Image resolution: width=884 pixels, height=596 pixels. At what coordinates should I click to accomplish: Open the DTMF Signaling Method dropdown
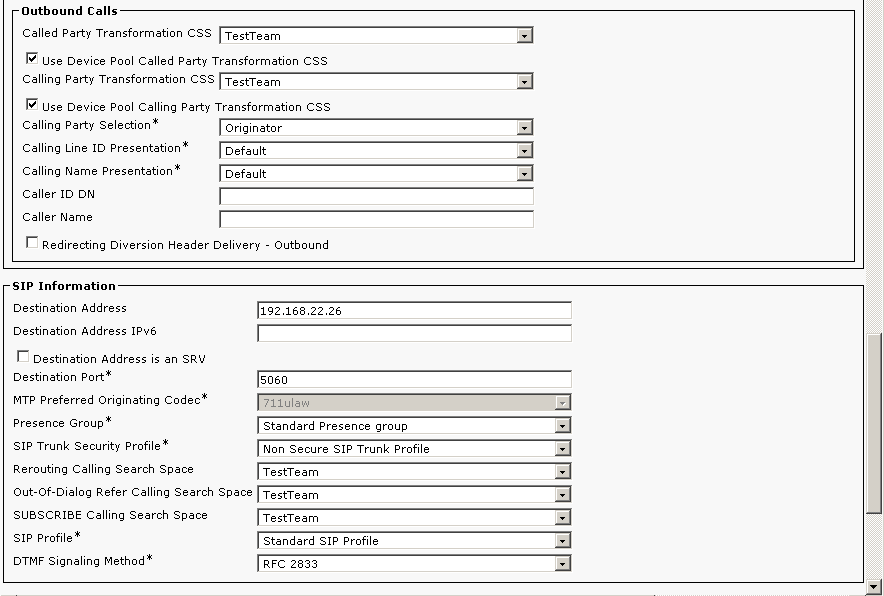pos(414,564)
